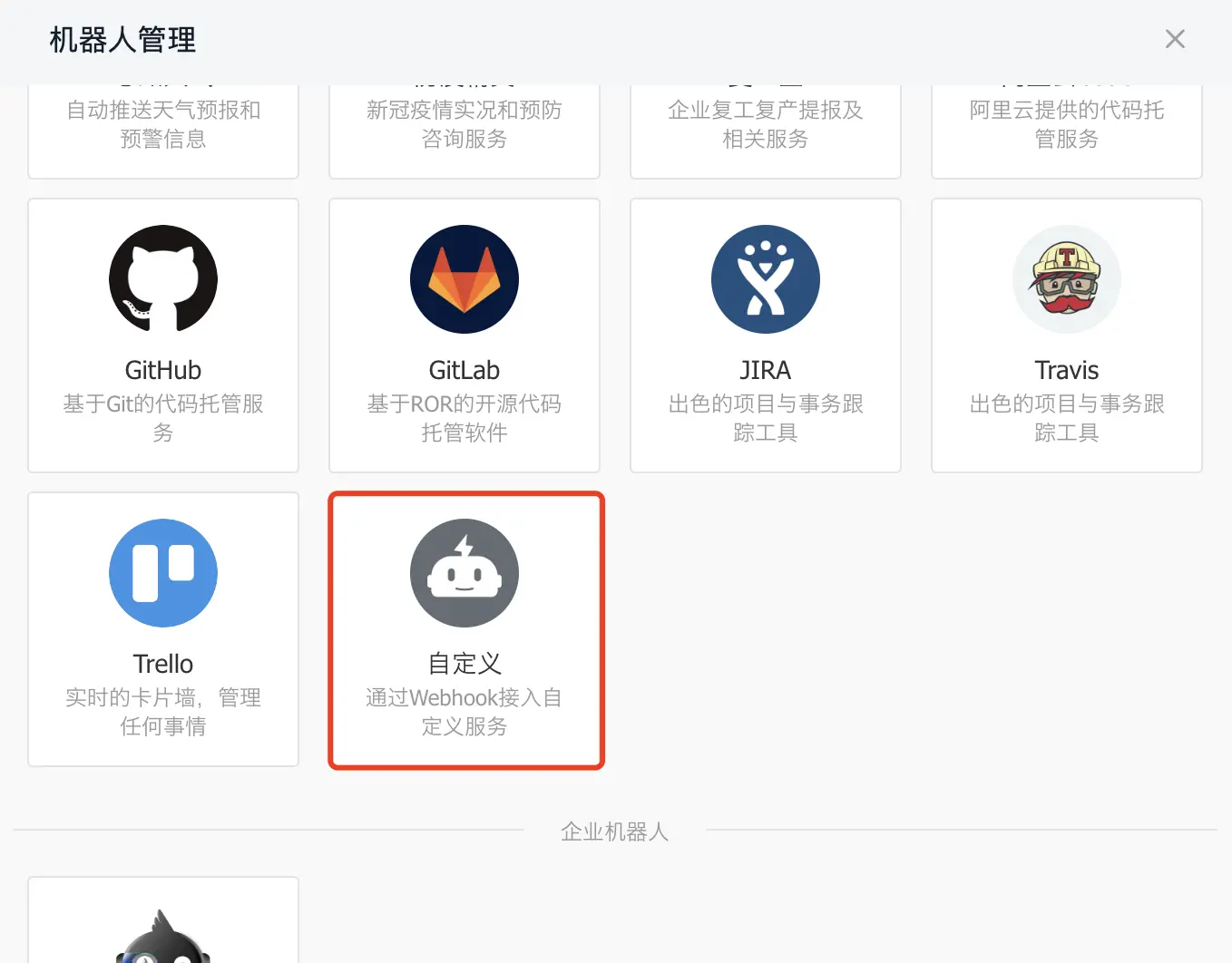The height and width of the screenshot is (963, 1232).
Task: Select the JIRA card title label
Action: pyautogui.click(x=766, y=370)
